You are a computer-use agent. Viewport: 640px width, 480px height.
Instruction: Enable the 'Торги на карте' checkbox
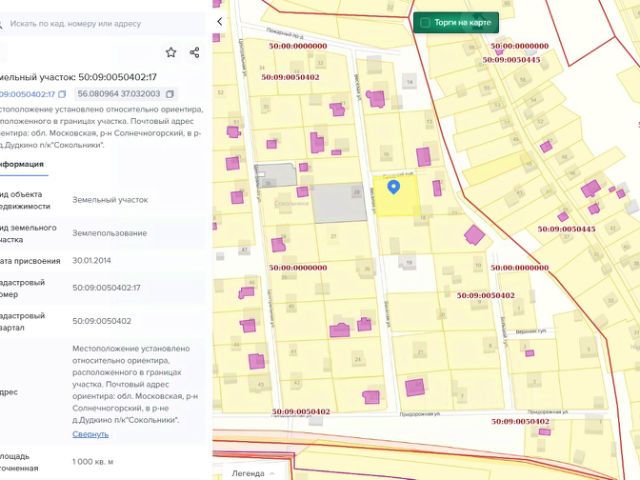tap(425, 22)
